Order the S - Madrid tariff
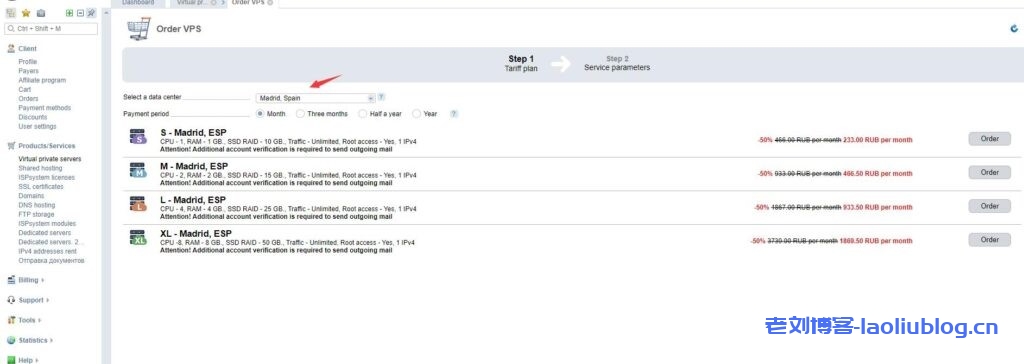 click(989, 139)
